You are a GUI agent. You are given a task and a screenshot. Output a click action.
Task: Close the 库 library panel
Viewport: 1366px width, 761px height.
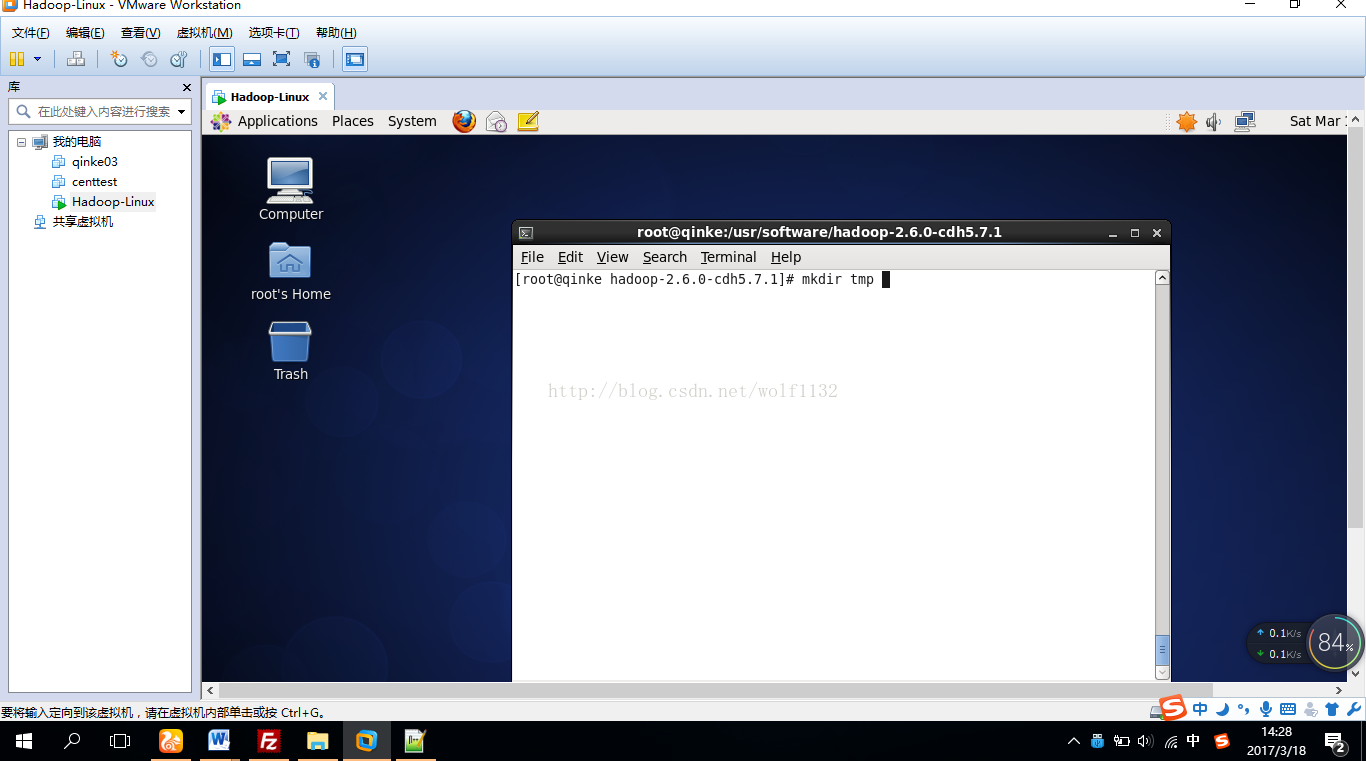(x=186, y=87)
